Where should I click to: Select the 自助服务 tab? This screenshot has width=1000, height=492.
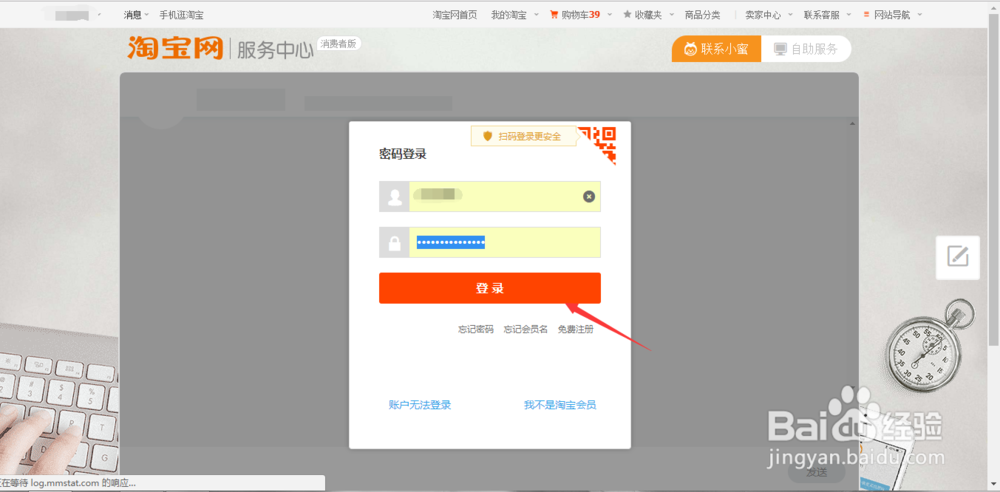pos(806,49)
